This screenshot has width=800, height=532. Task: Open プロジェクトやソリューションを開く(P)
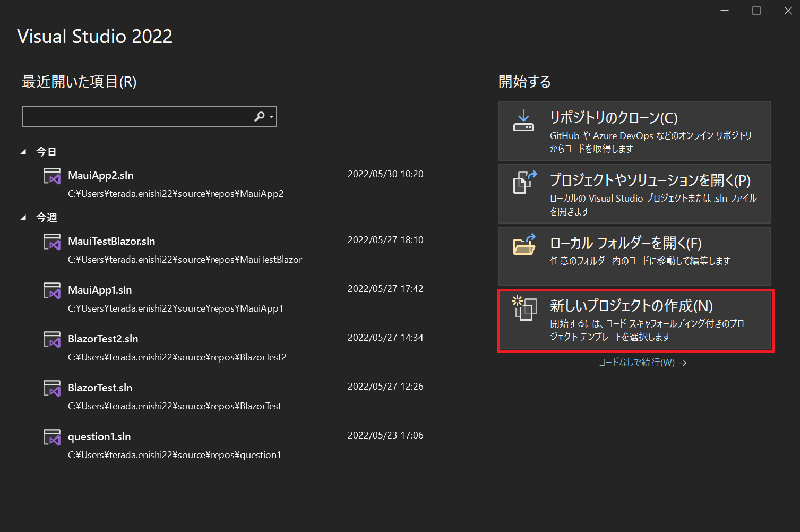pos(634,194)
